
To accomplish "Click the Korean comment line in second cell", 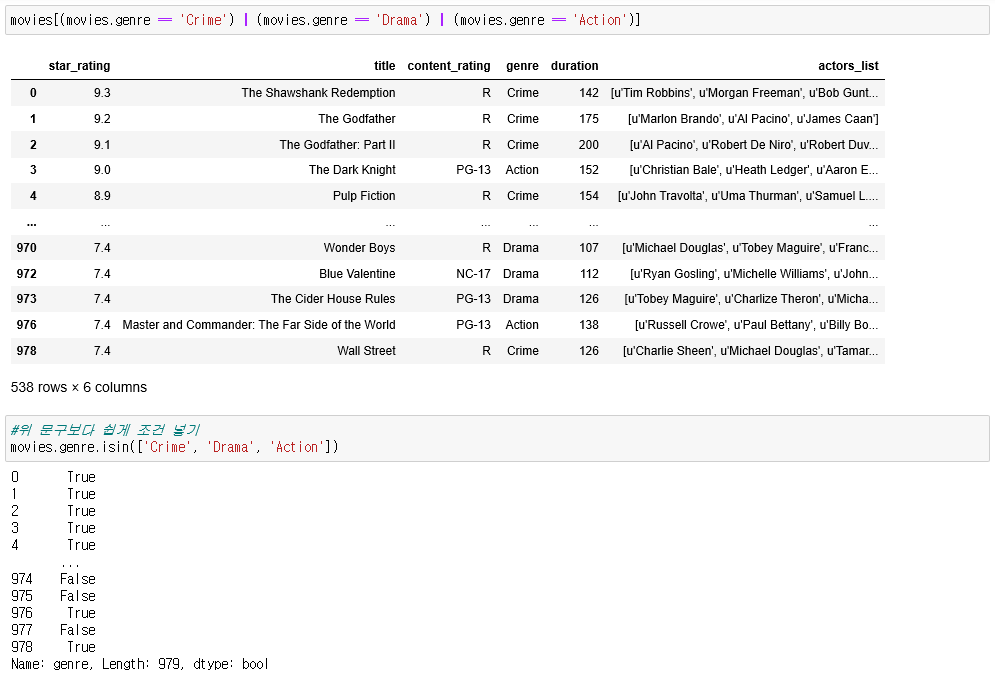I will pyautogui.click(x=105, y=430).
